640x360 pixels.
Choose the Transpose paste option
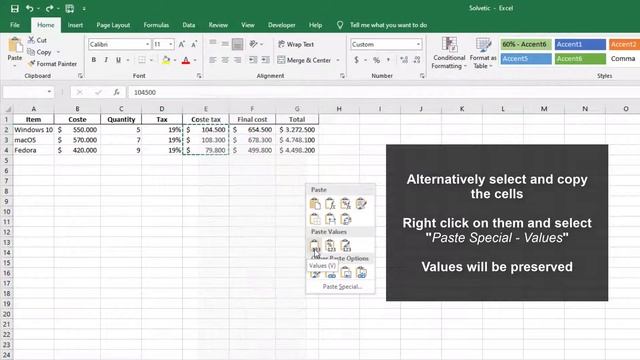(346, 219)
